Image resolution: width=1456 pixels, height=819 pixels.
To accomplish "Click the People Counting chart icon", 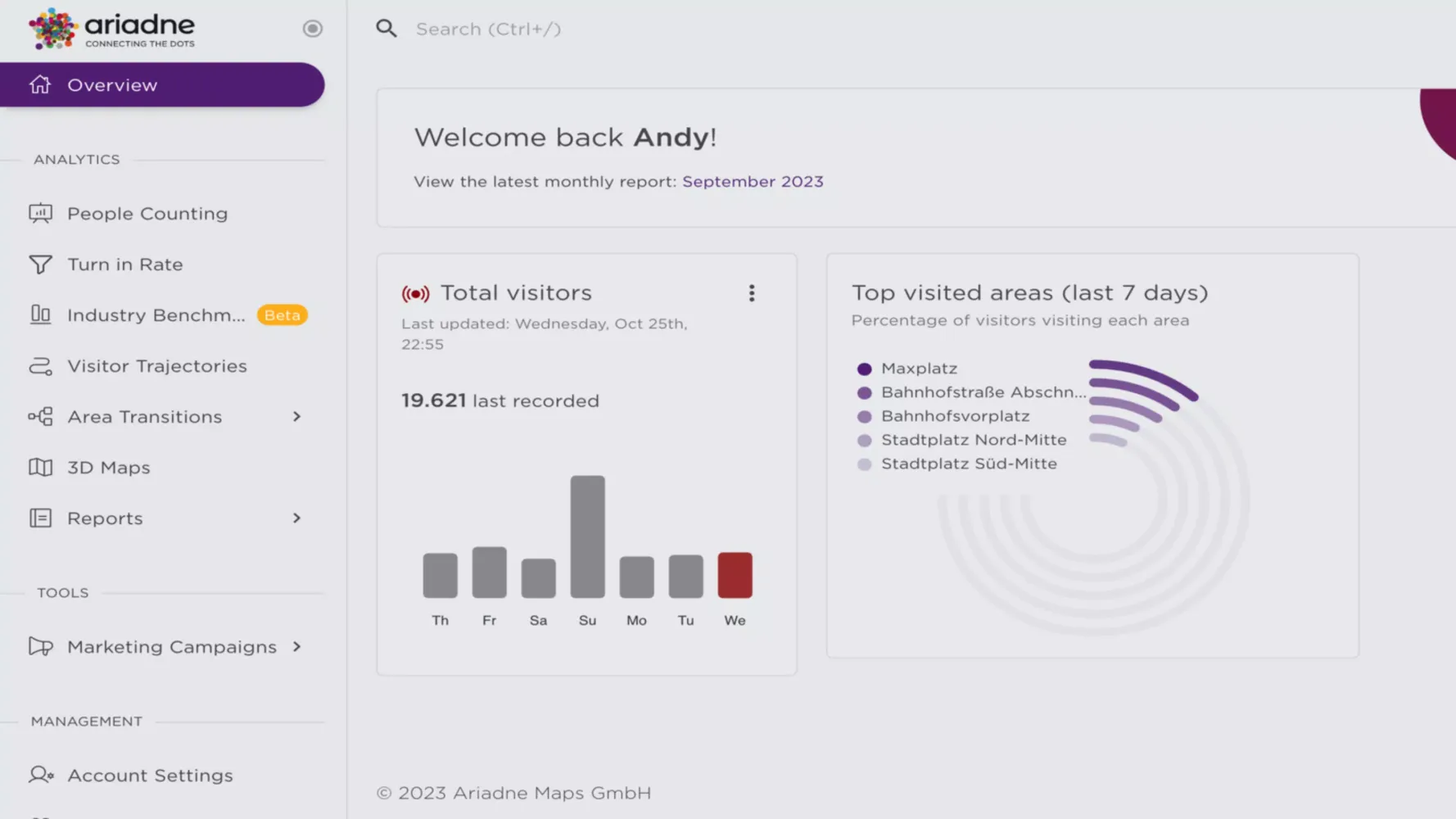I will coord(40,214).
